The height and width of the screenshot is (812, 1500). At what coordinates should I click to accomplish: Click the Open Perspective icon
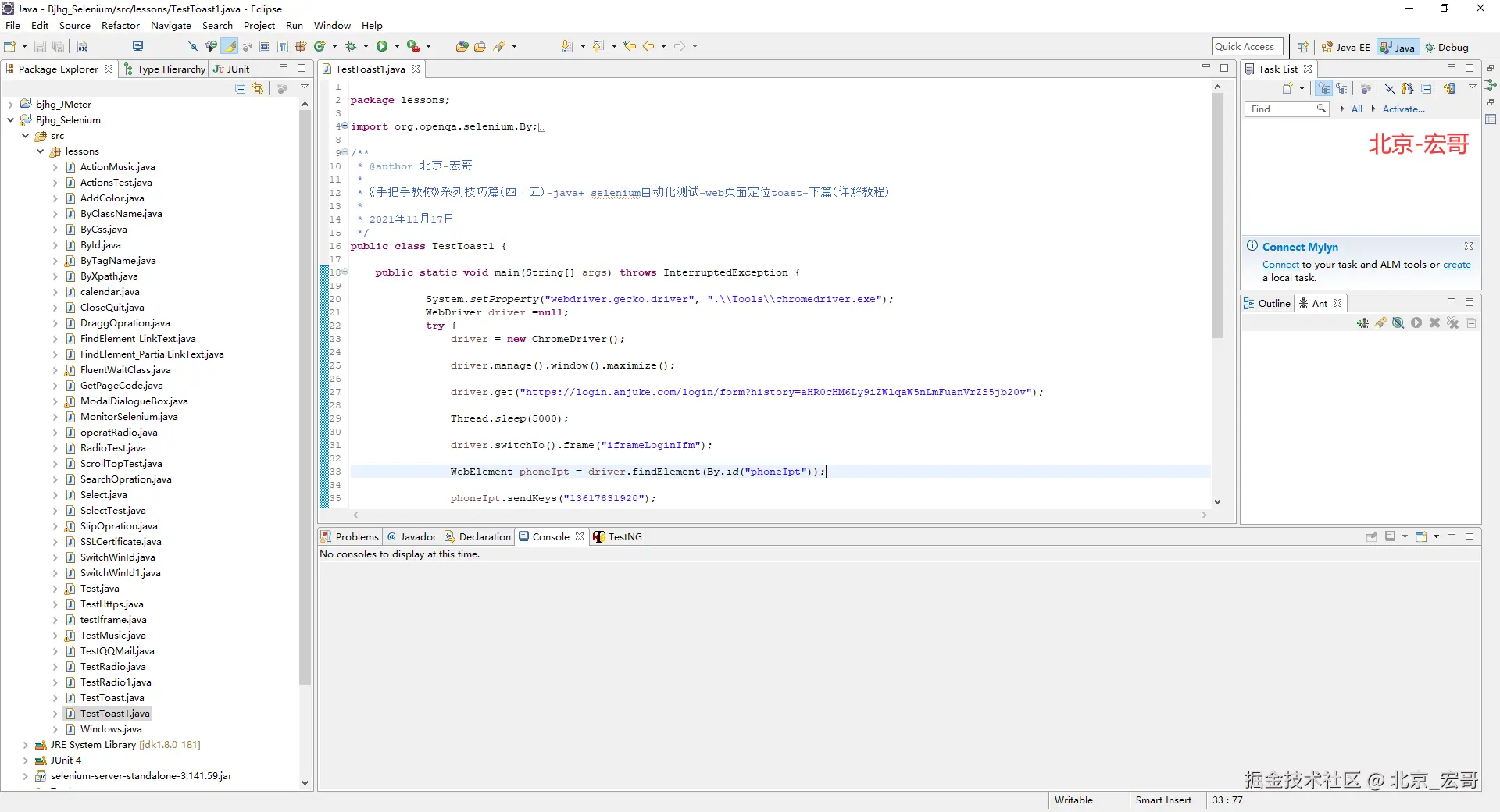point(1302,47)
